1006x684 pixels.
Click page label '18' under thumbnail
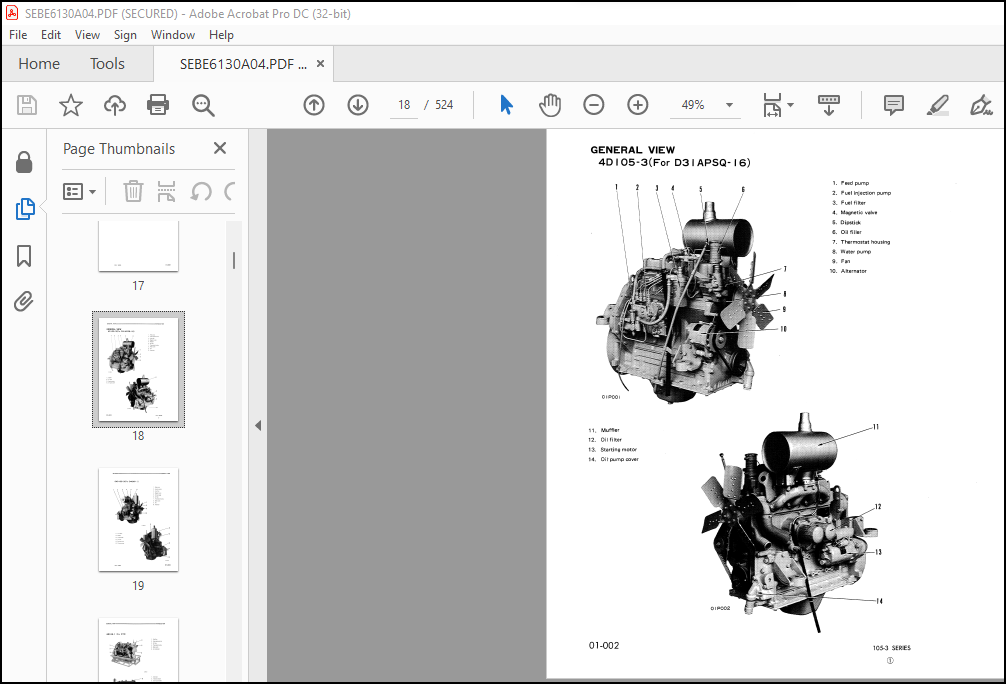click(x=138, y=436)
